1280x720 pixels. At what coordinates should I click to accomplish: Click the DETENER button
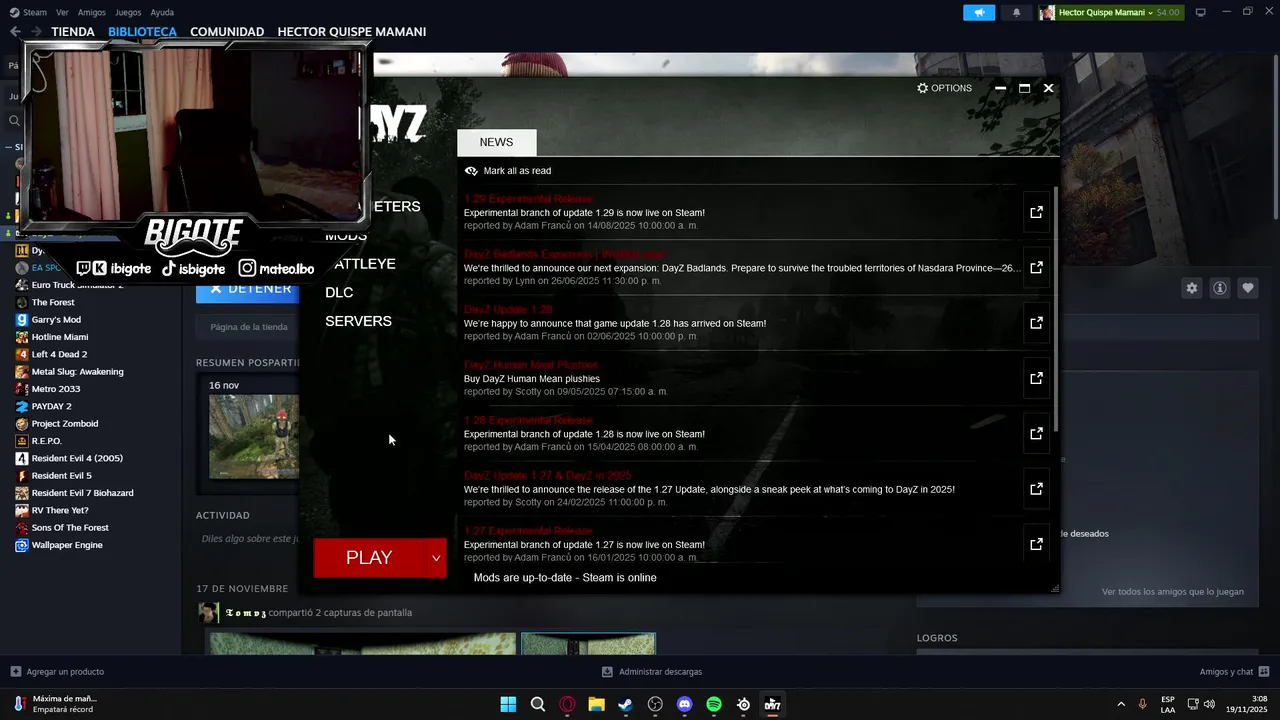tap(247, 289)
